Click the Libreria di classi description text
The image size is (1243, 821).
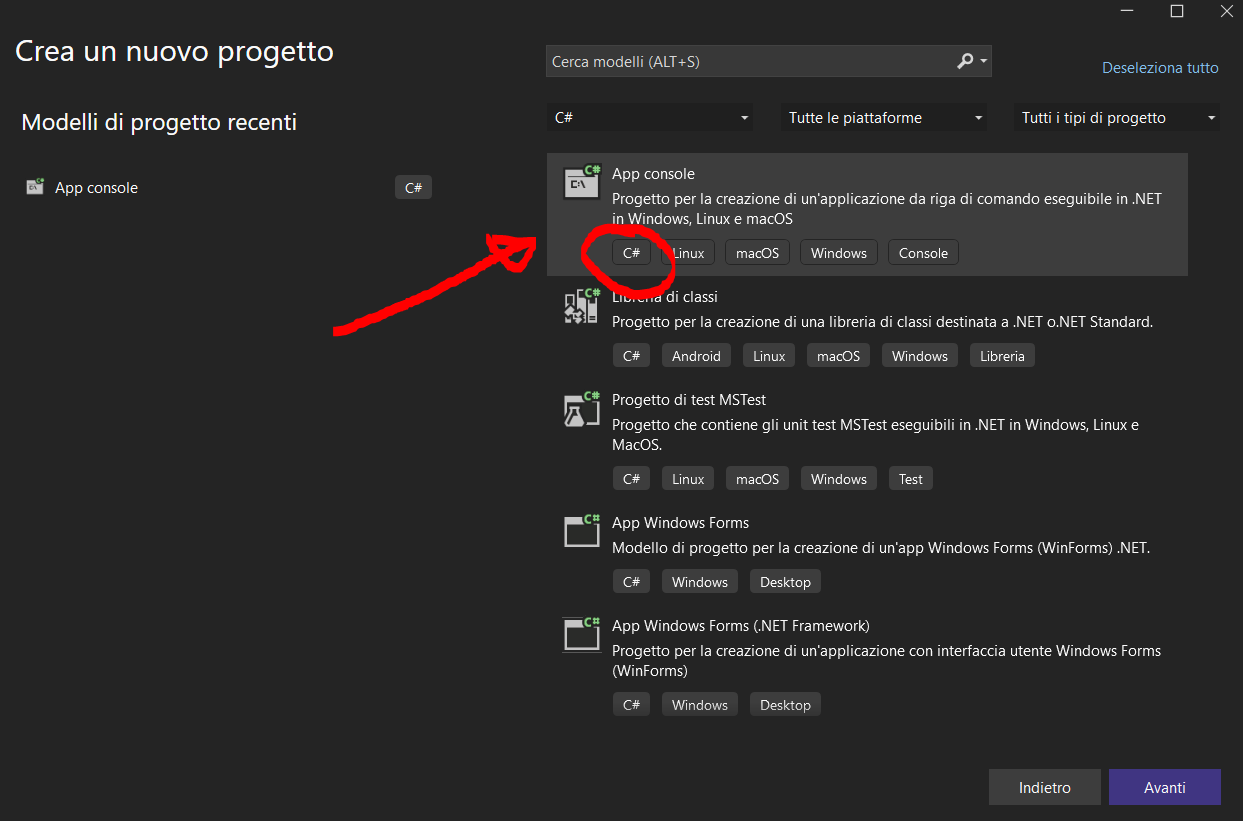point(882,322)
